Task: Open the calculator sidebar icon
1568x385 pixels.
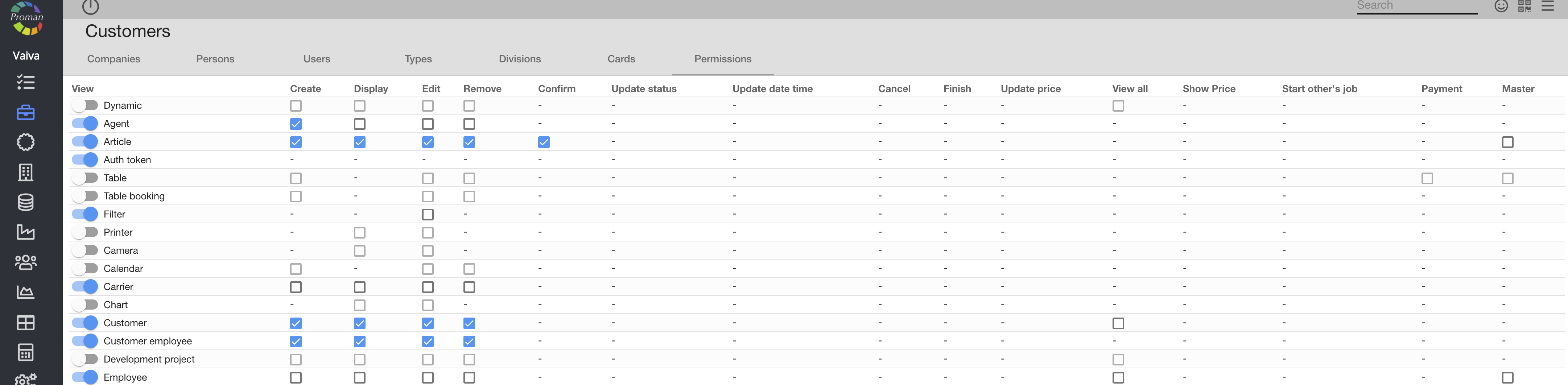Action: [25, 352]
